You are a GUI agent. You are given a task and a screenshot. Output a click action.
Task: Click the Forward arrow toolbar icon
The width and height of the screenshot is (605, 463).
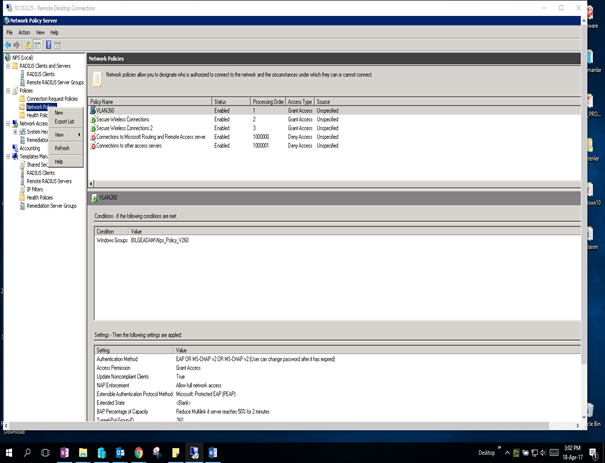coord(17,45)
